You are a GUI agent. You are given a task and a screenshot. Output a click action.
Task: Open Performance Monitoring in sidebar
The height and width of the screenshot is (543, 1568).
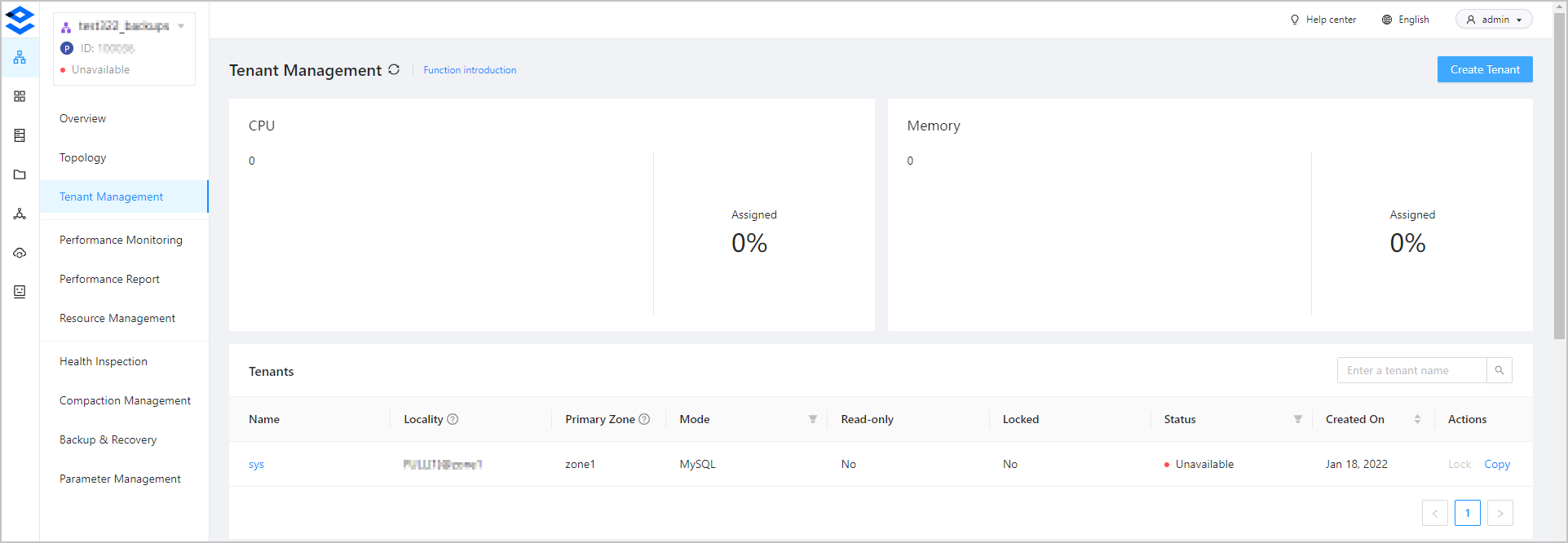click(121, 240)
